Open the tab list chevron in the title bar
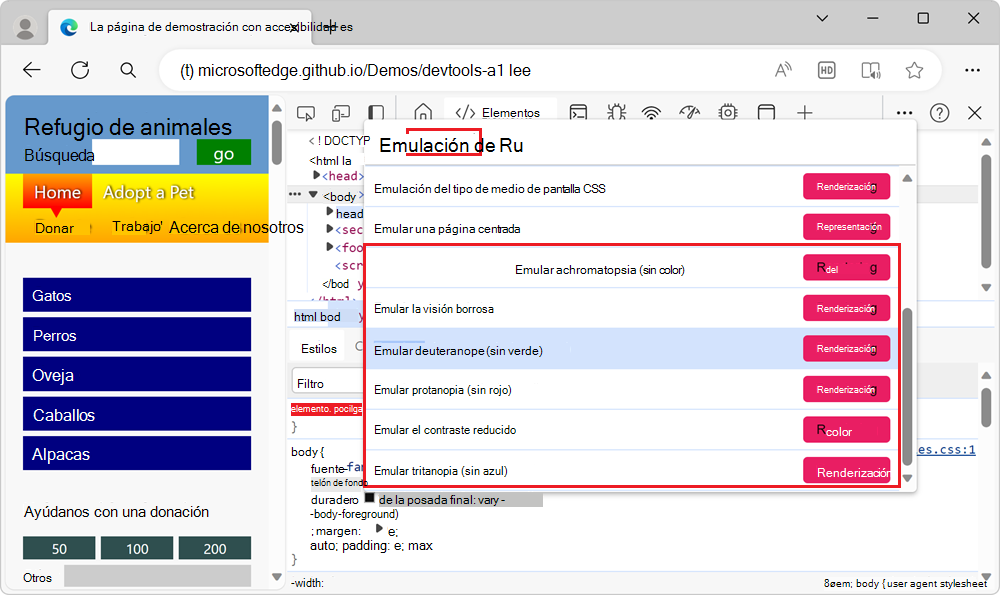 (823, 18)
